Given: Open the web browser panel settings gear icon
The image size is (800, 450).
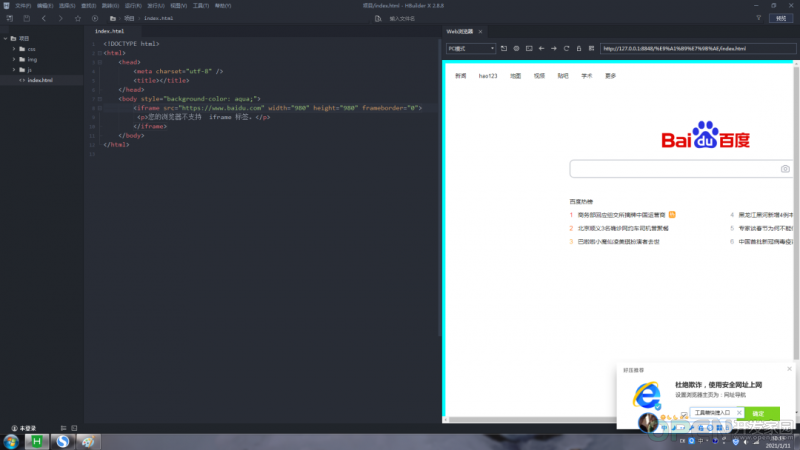Looking at the screenshot, I should (516, 48).
